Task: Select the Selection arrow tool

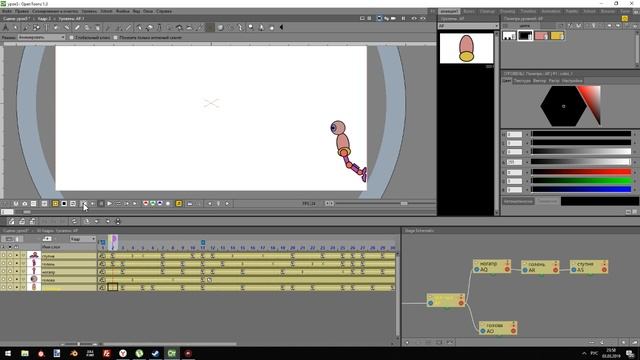Action: [16, 28]
